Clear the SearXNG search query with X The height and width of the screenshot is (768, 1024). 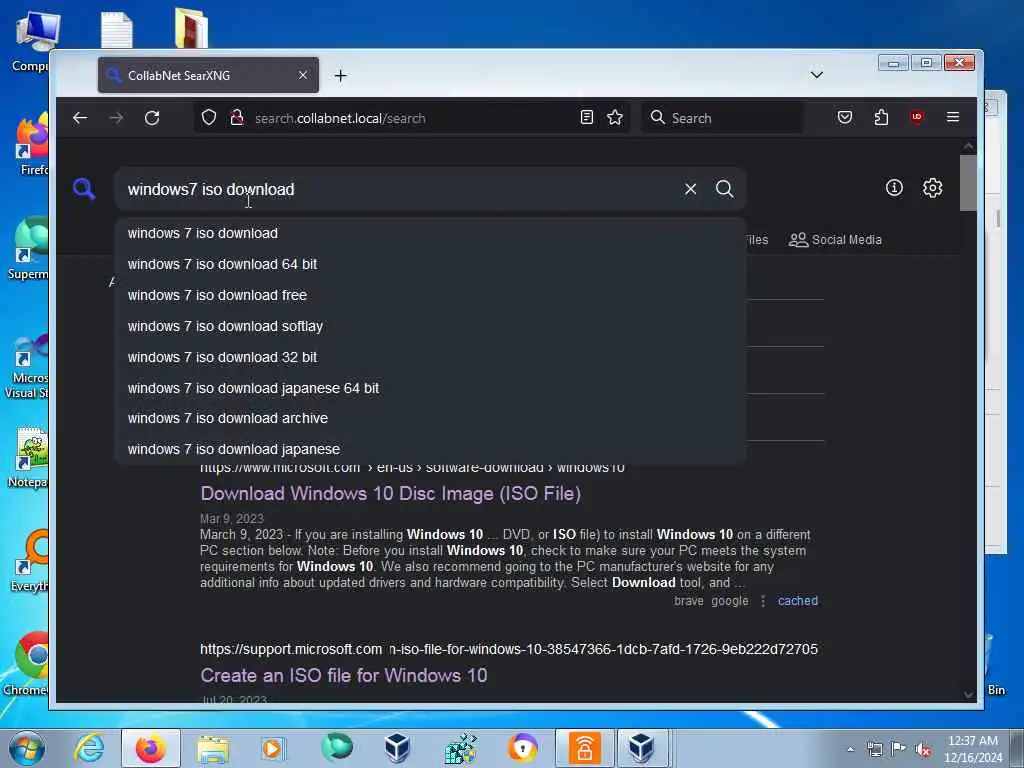click(690, 189)
